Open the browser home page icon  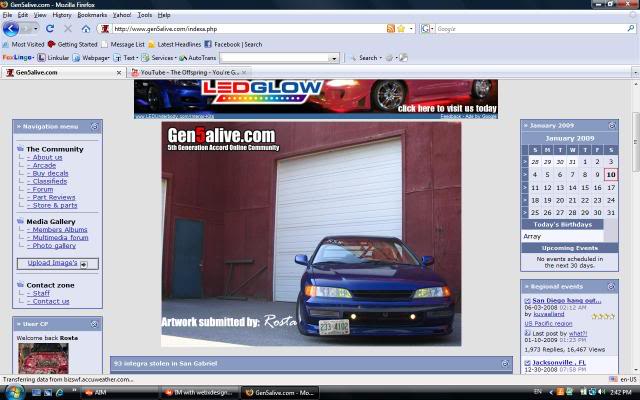tap(86, 29)
